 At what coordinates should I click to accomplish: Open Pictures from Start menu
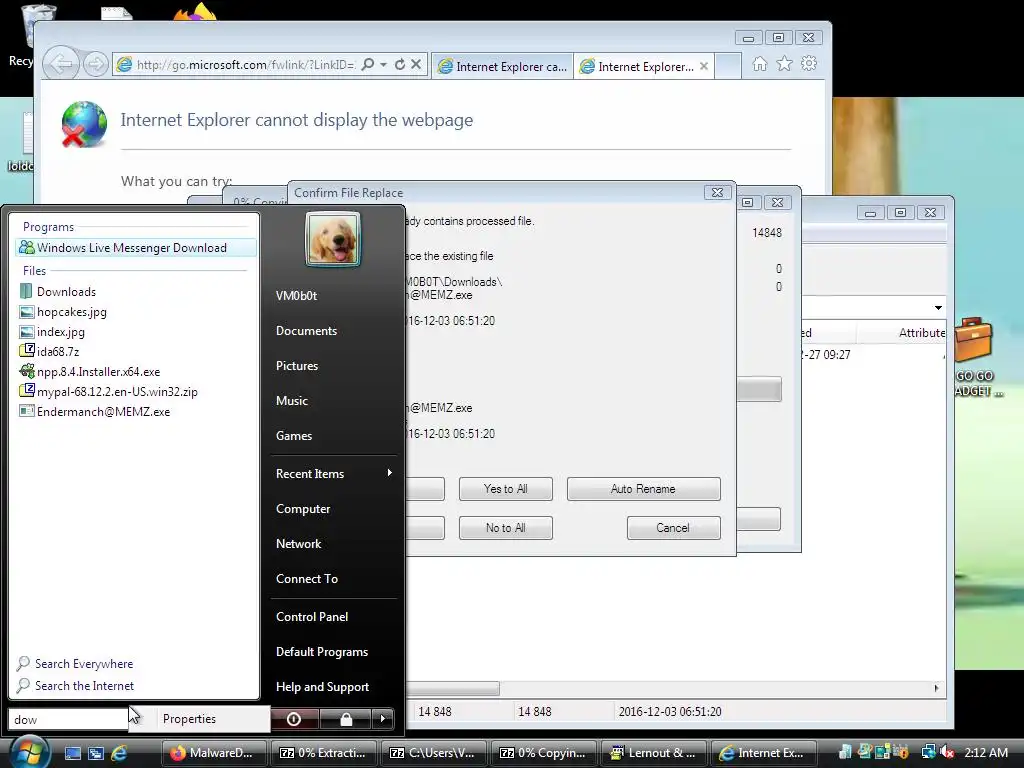pyautogui.click(x=296, y=366)
